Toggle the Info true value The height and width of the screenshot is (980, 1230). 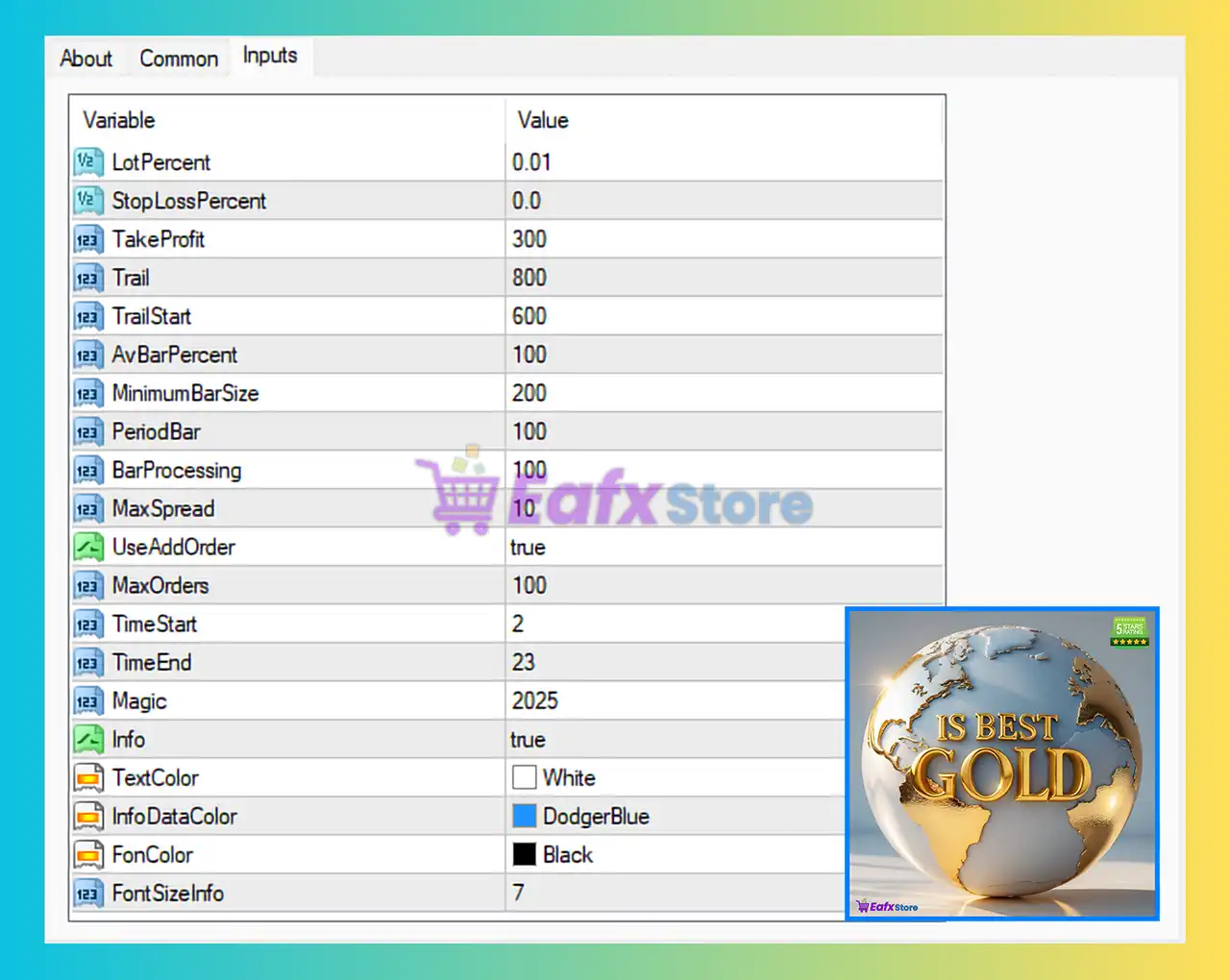pyautogui.click(x=528, y=740)
